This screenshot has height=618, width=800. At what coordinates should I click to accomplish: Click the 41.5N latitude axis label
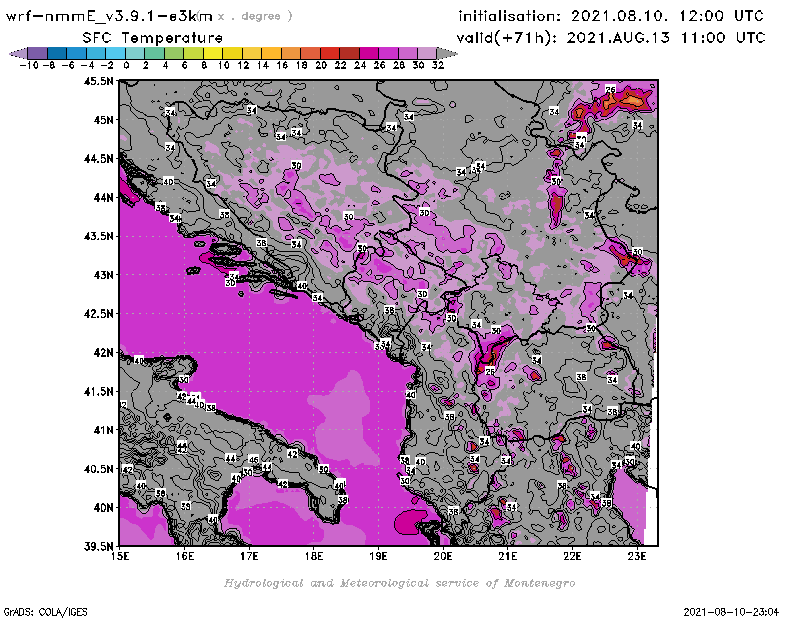tap(99, 391)
